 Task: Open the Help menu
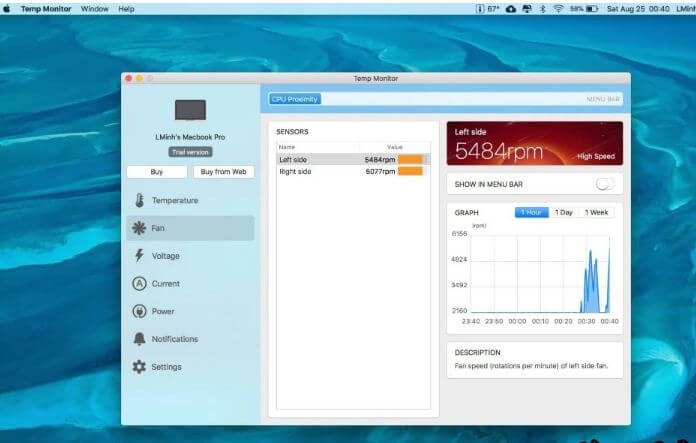click(126, 8)
